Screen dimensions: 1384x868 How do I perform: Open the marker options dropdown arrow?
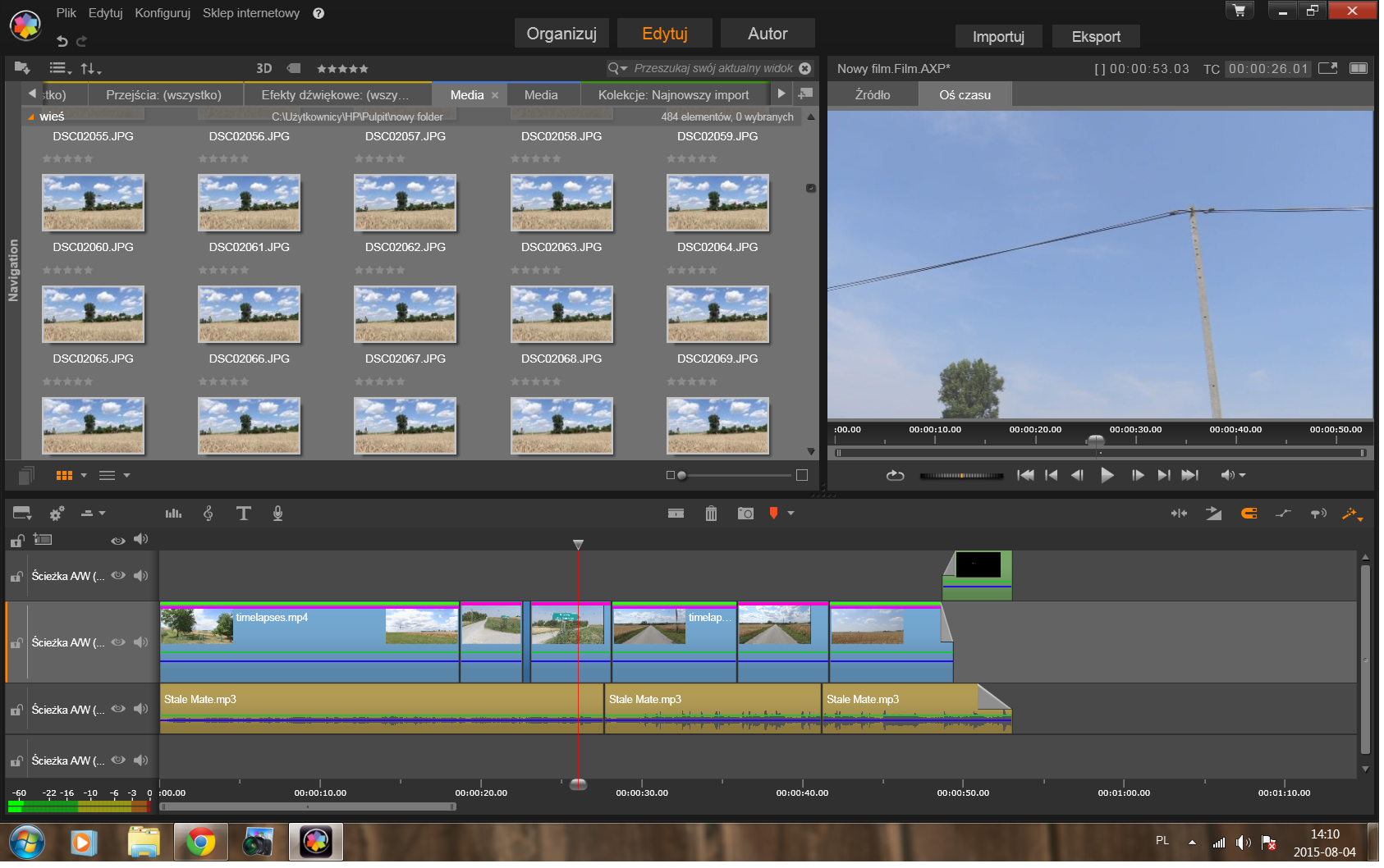(x=791, y=513)
